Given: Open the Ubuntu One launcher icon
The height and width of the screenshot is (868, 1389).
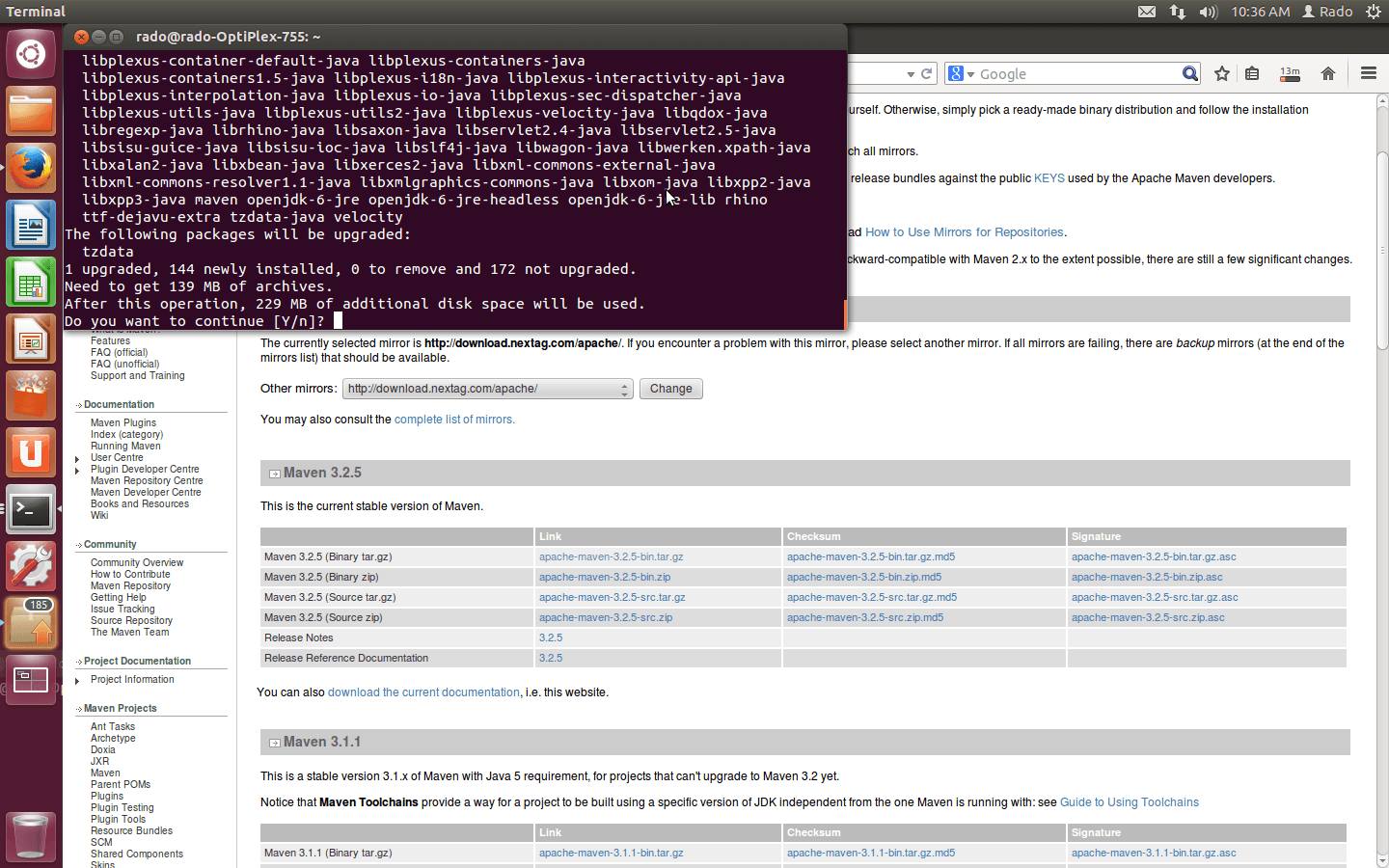Looking at the screenshot, I should click(31, 452).
